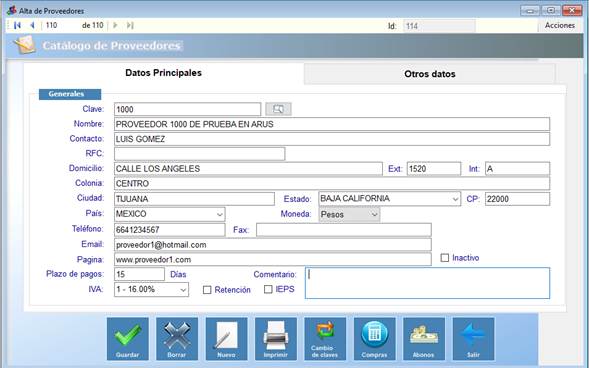Click the Pagina website field

coord(273,259)
